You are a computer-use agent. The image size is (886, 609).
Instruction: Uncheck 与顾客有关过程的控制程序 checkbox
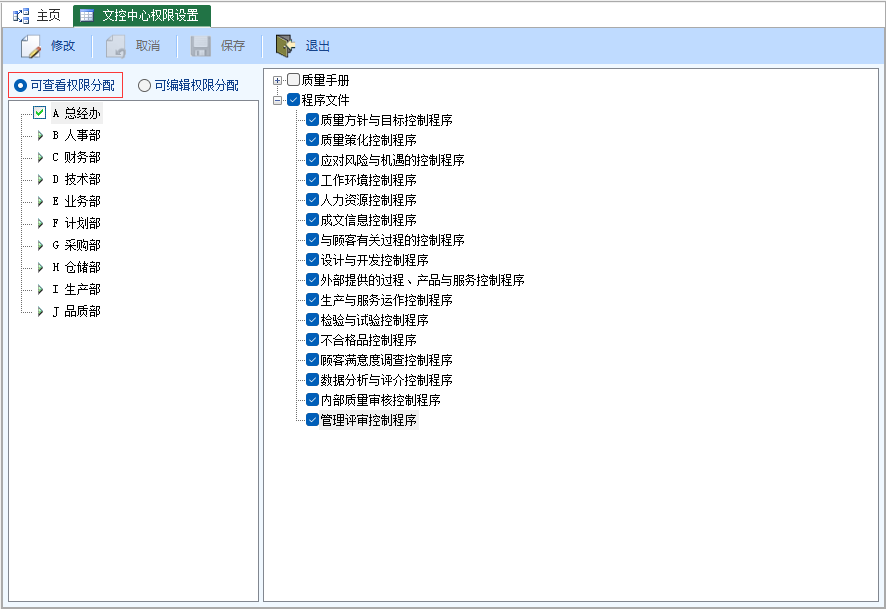click(x=312, y=240)
